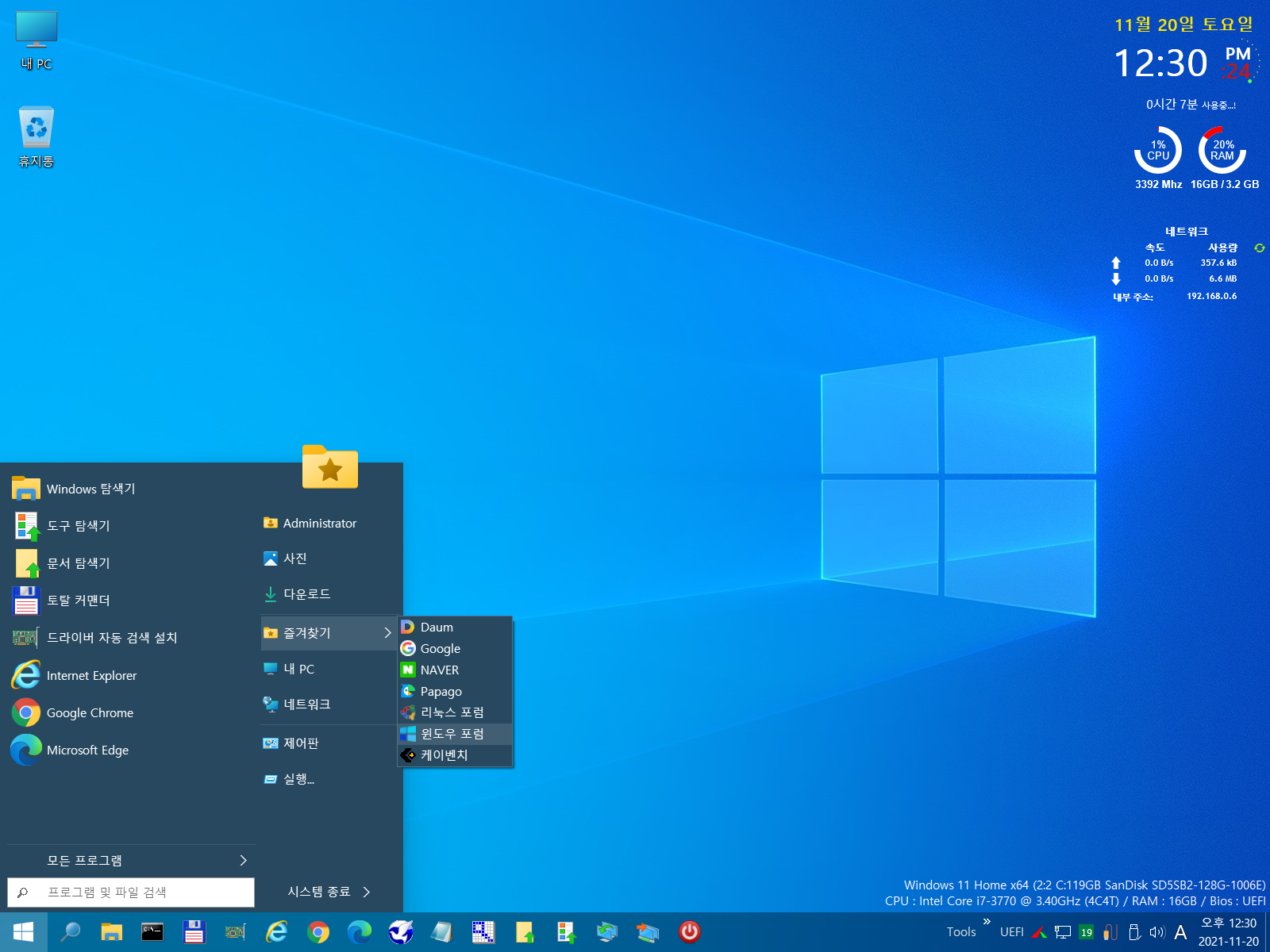
Task: Open the volume speaker icon
Action: pyautogui.click(x=1157, y=933)
